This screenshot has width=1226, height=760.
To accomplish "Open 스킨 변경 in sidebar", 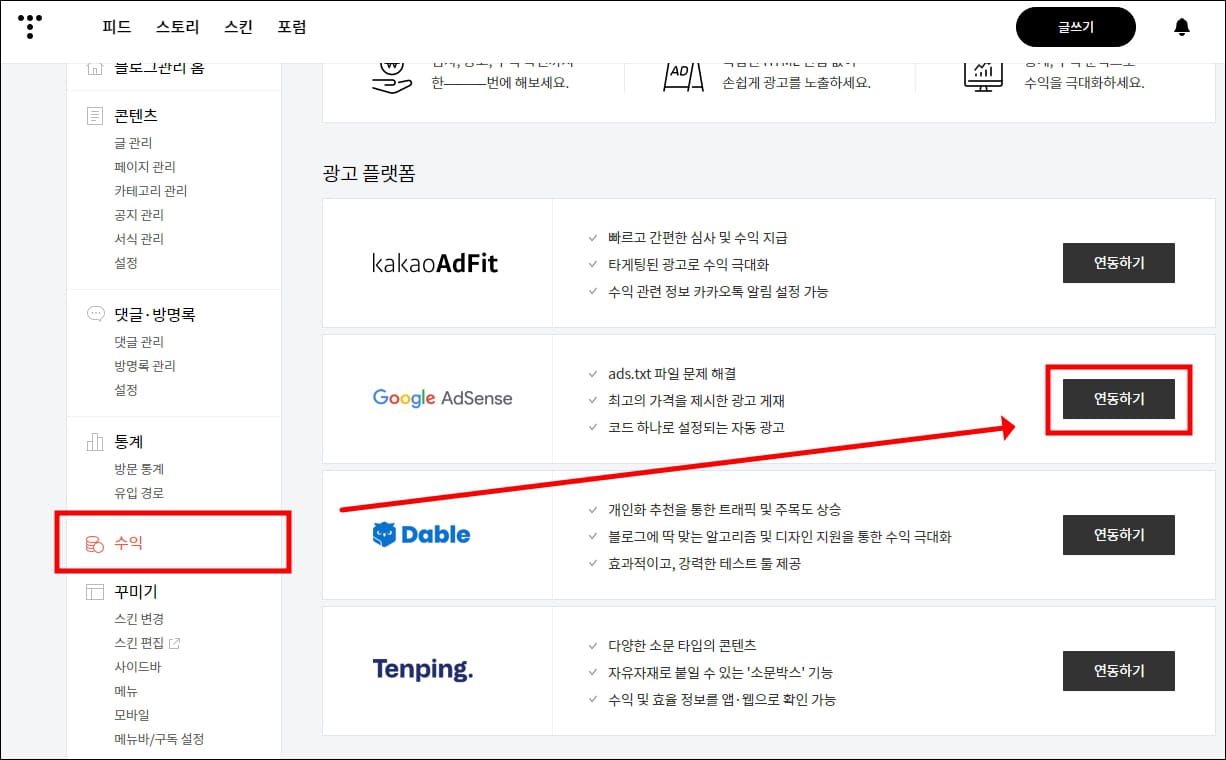I will click(139, 619).
